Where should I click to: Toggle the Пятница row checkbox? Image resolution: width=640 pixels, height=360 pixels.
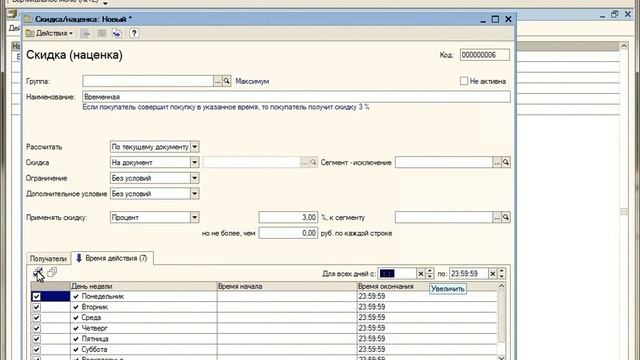click(36, 339)
